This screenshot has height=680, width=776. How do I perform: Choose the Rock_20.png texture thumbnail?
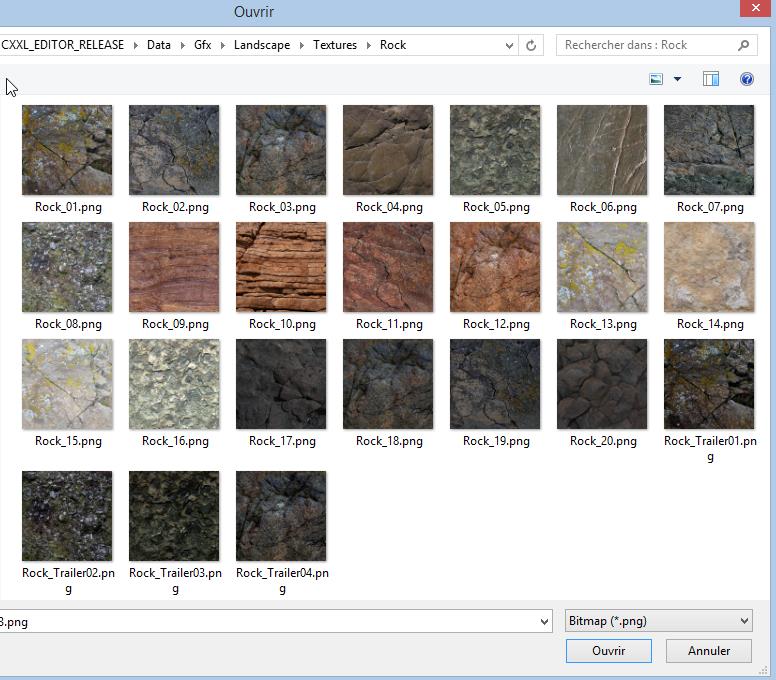[x=602, y=385]
